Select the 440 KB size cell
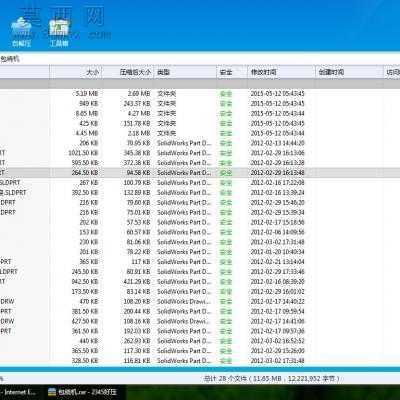400x400 pixels. coord(89,341)
